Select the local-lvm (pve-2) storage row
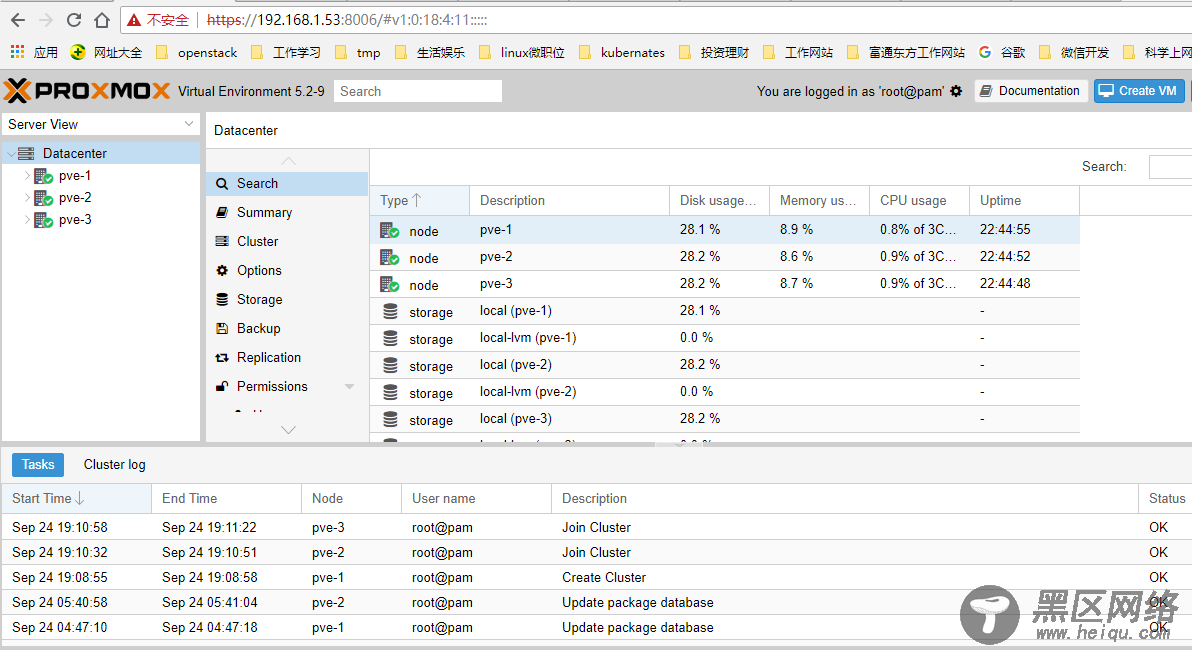This screenshot has height=650, width=1192. (724, 392)
